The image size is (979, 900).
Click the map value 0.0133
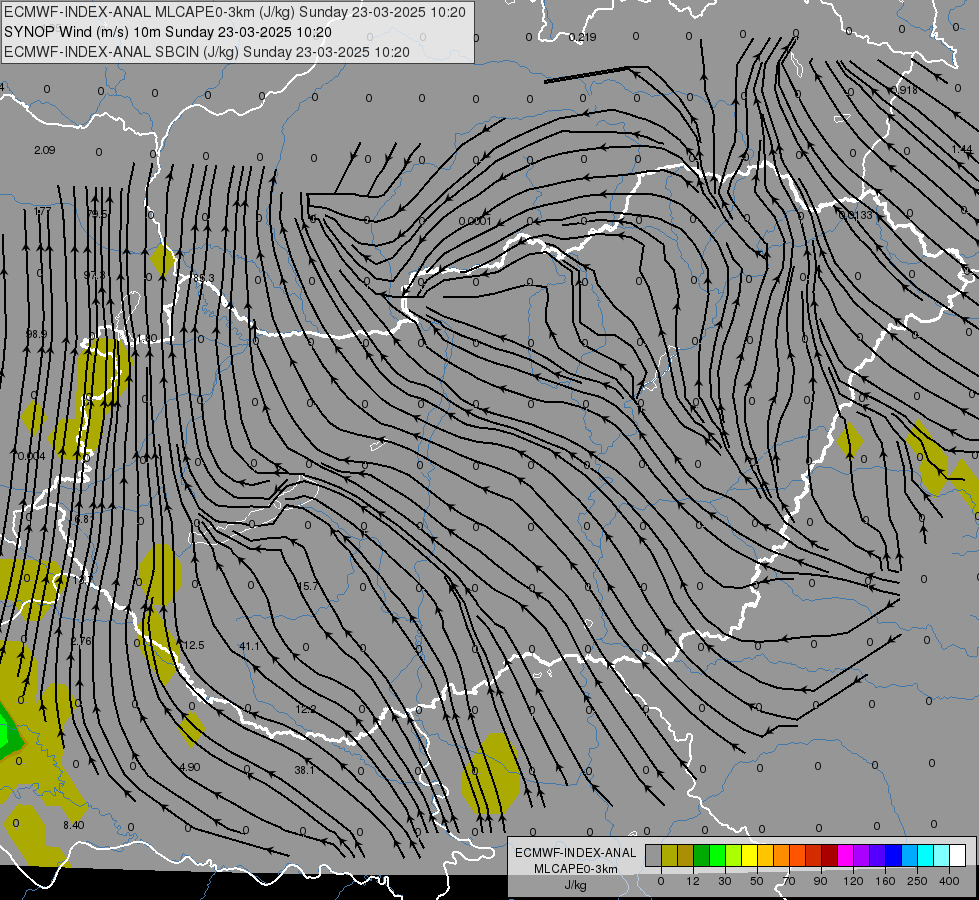pos(856,215)
